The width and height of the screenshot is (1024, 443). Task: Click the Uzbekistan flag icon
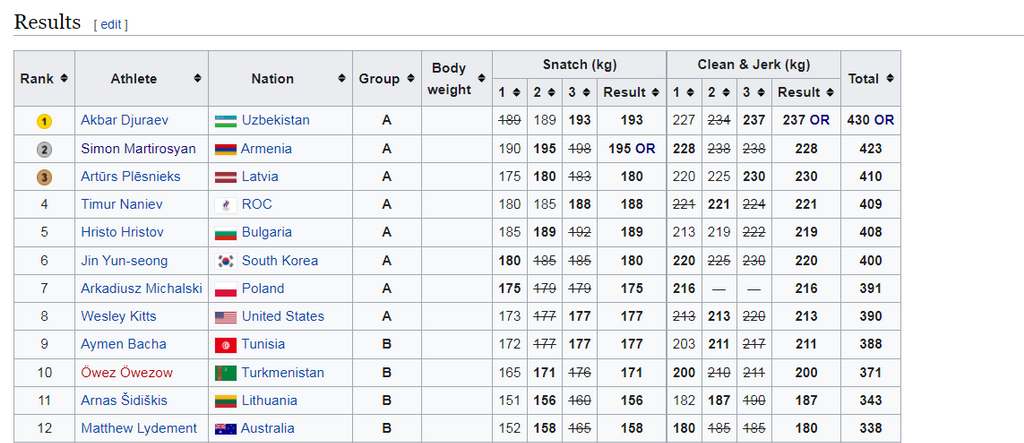225,121
